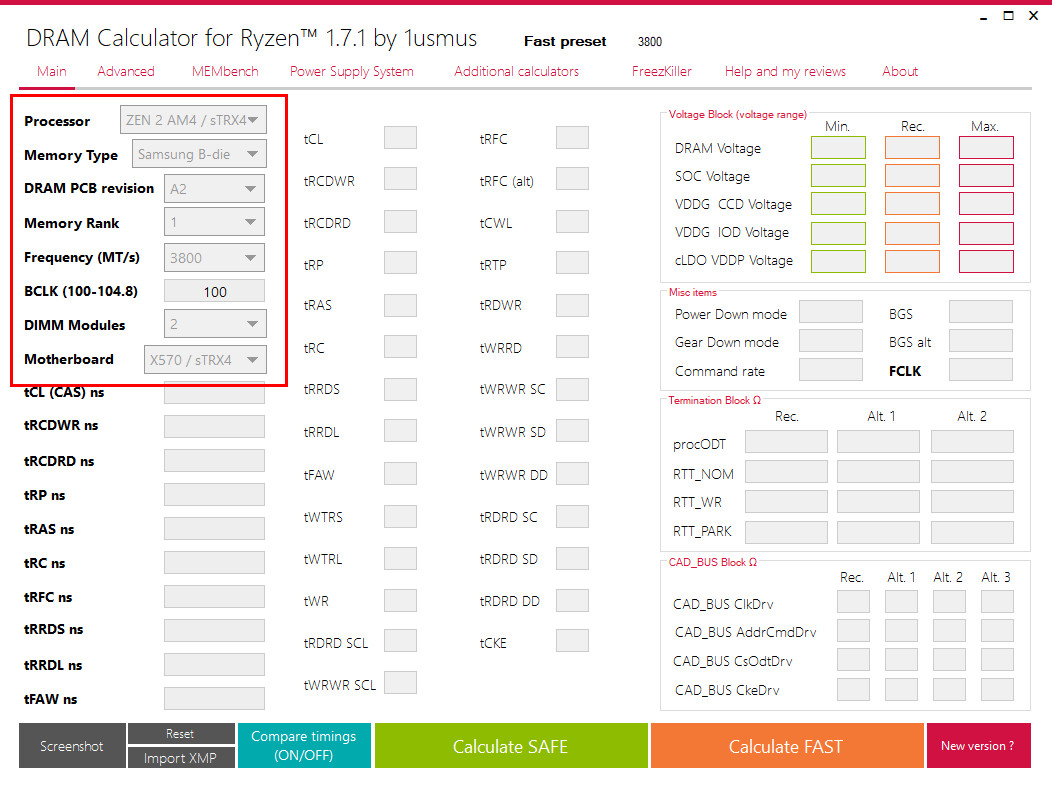The width and height of the screenshot is (1052, 790).
Task: Click the Gear Down mode field
Action: pyautogui.click(x=831, y=341)
